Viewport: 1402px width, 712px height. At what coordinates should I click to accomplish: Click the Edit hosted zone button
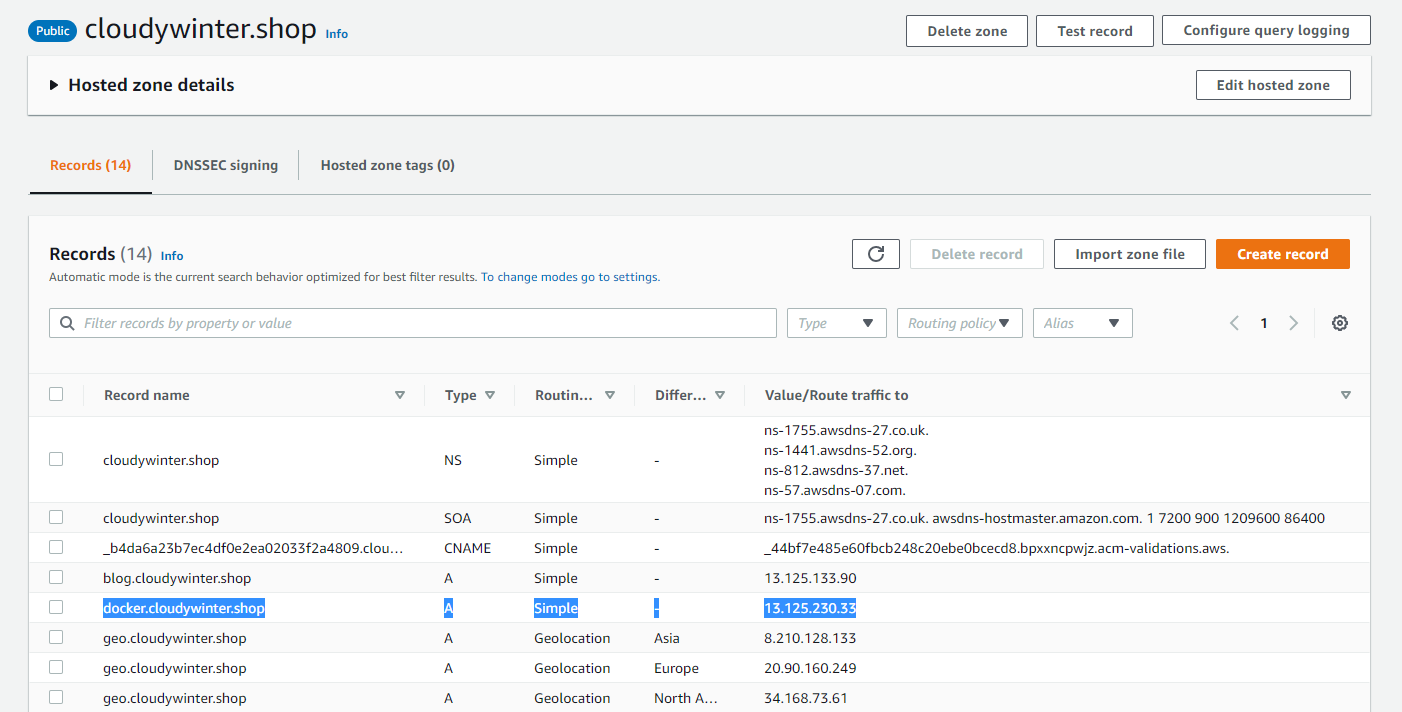point(1273,85)
